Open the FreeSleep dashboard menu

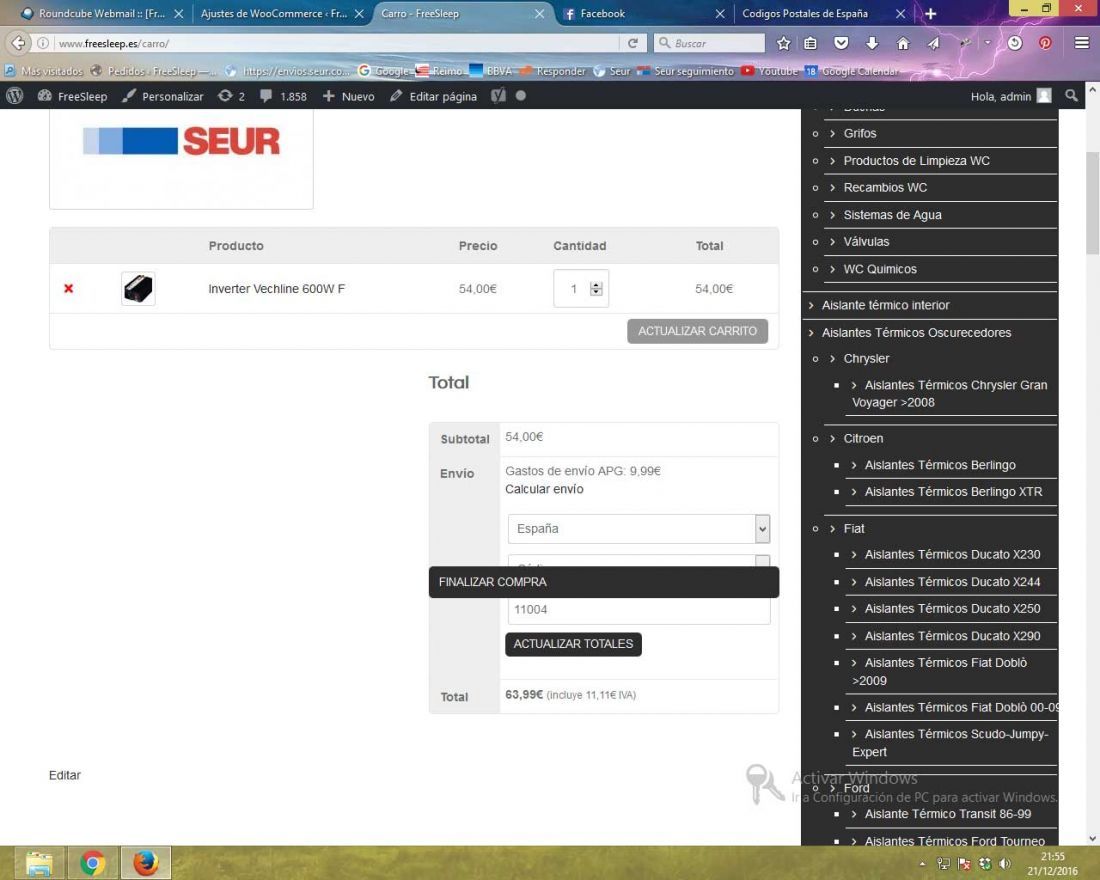(72, 96)
